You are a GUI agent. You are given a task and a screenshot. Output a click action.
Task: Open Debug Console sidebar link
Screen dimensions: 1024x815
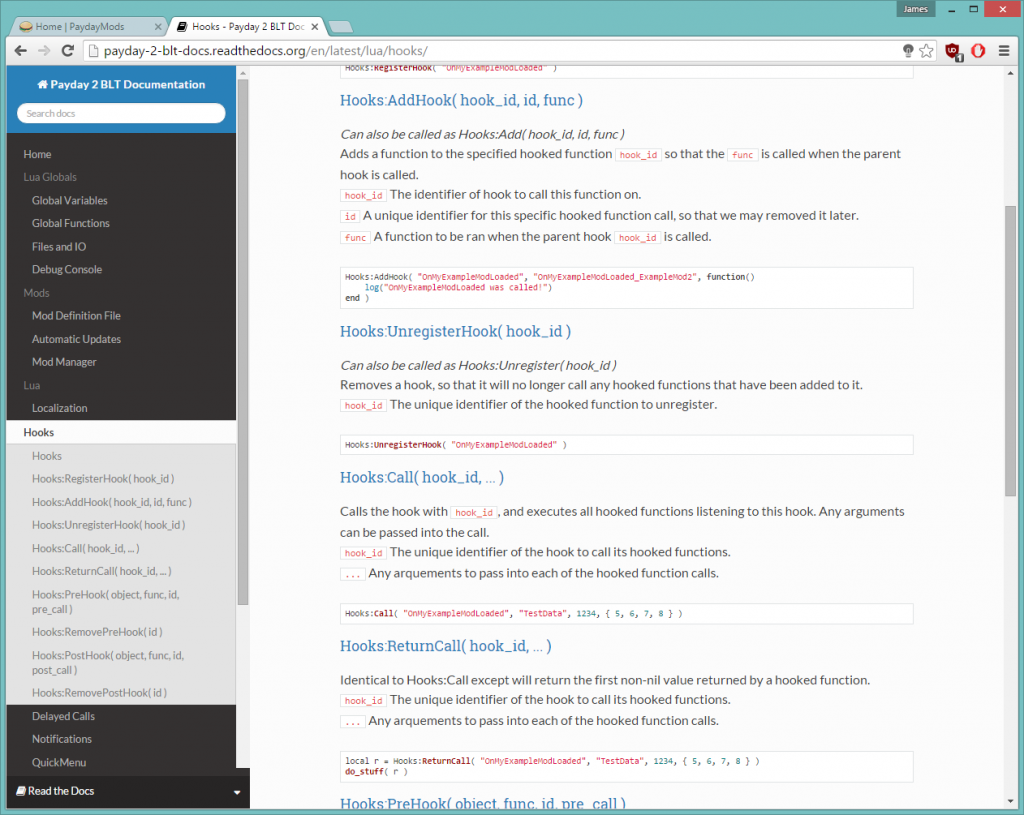pyautogui.click(x=67, y=270)
